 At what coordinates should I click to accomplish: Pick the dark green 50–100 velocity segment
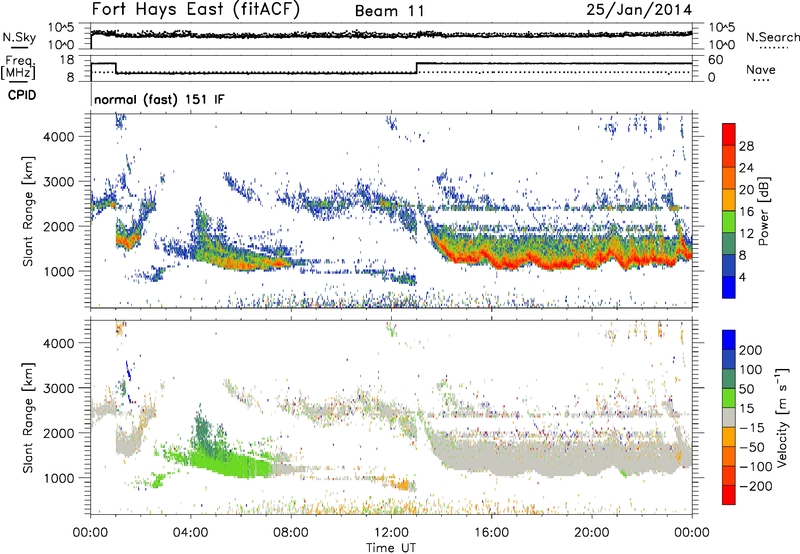[729, 379]
